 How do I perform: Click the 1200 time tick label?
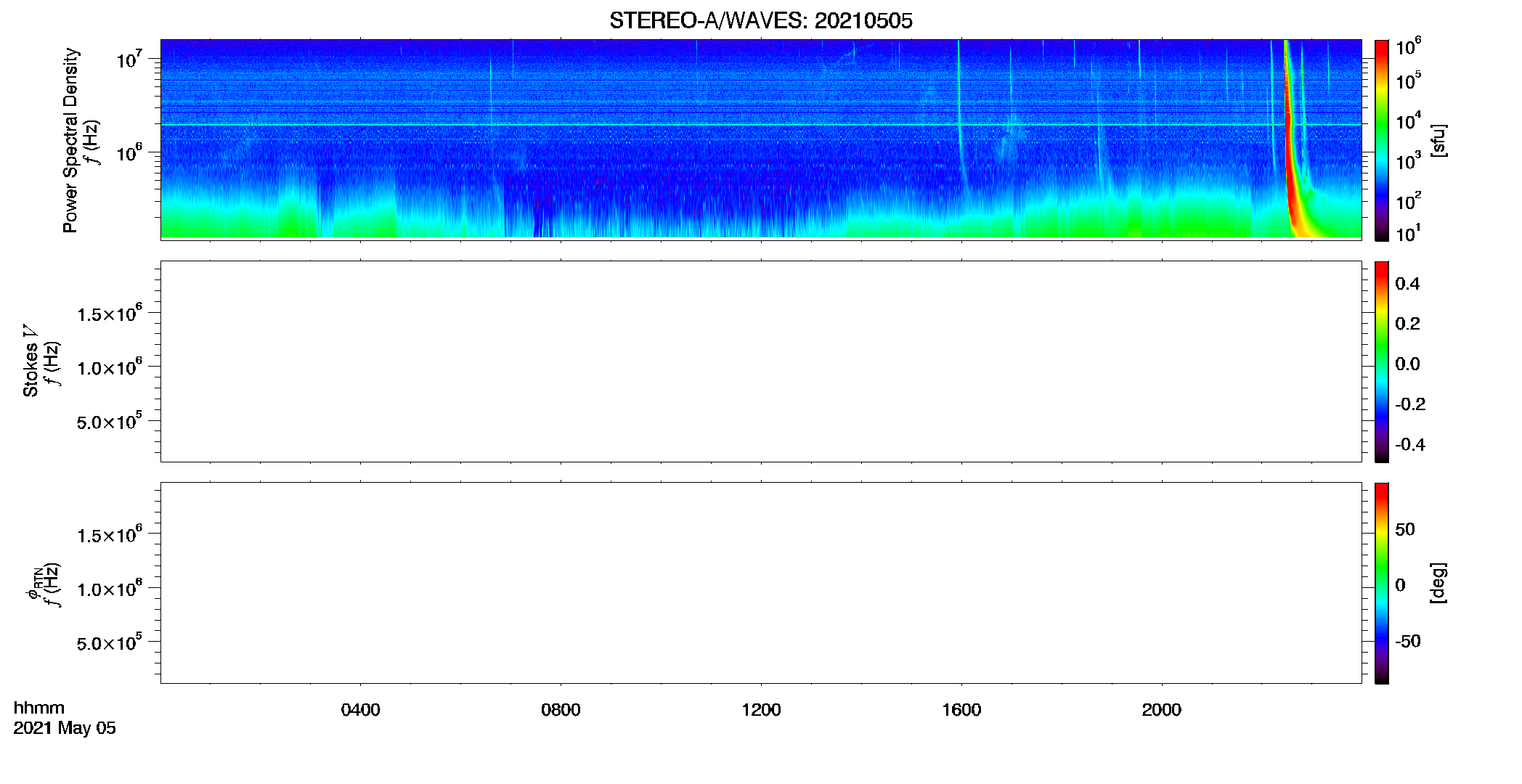(x=761, y=710)
